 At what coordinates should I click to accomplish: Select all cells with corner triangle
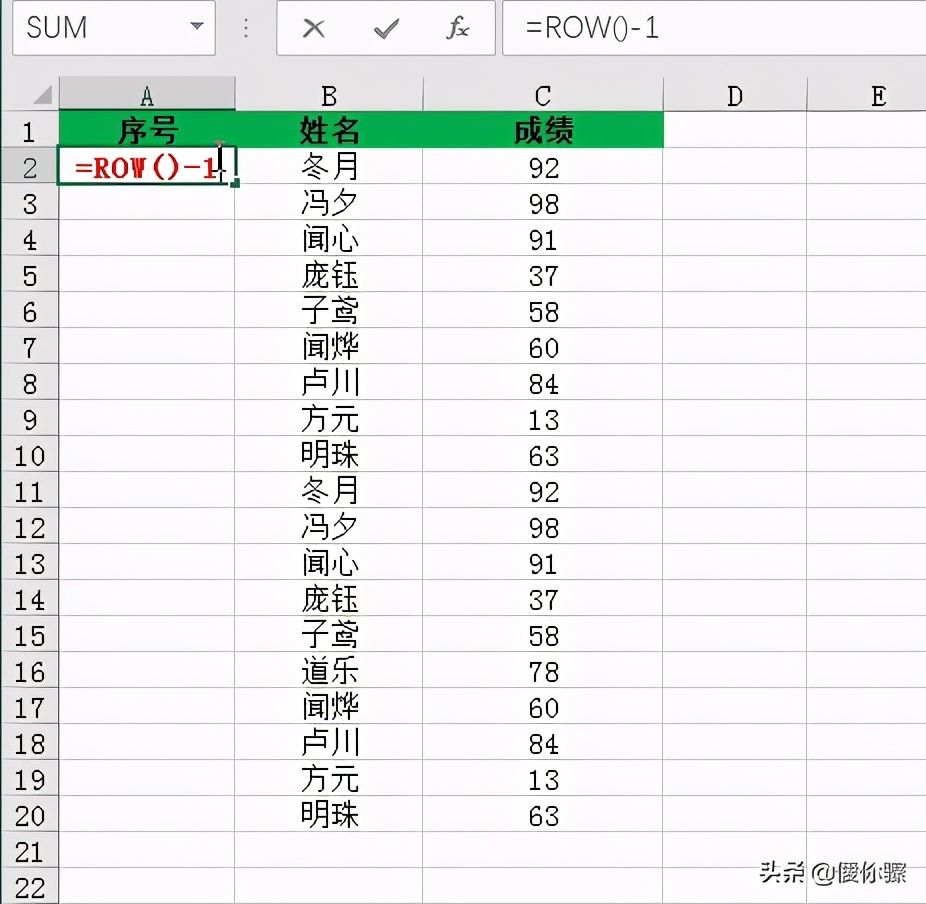(x=43, y=94)
